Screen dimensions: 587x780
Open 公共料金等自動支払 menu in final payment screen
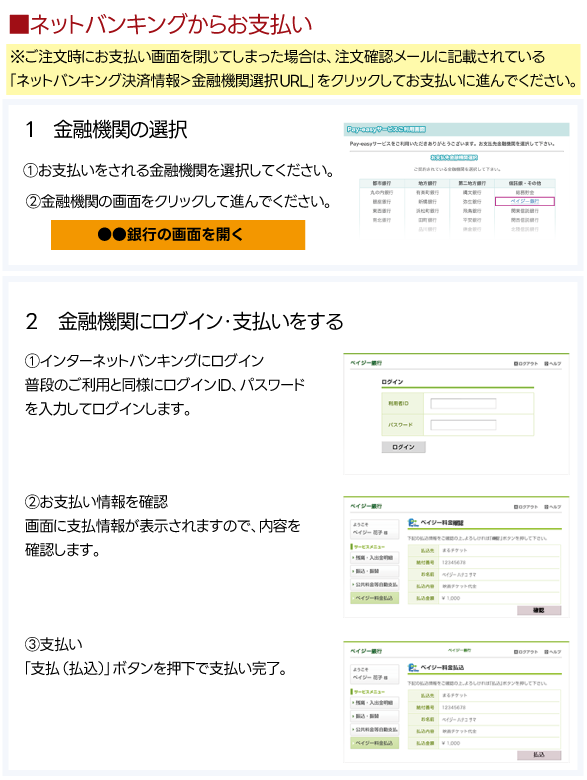tap(375, 730)
